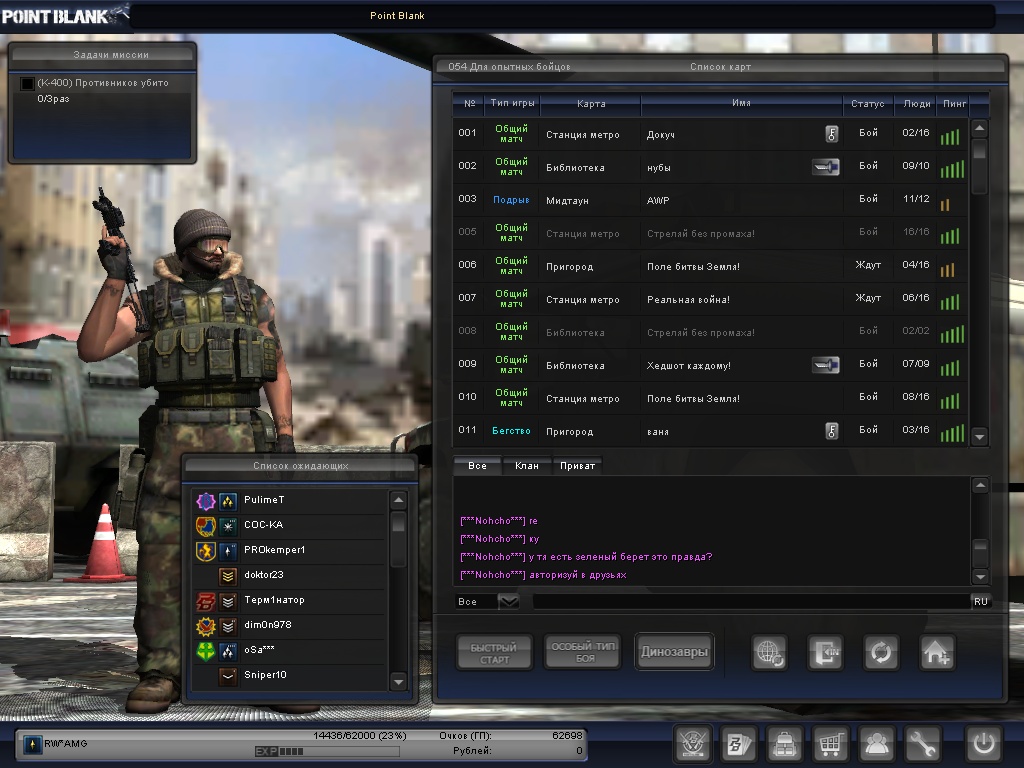Click the create room house icon
1024x768 pixels.
pos(937,653)
